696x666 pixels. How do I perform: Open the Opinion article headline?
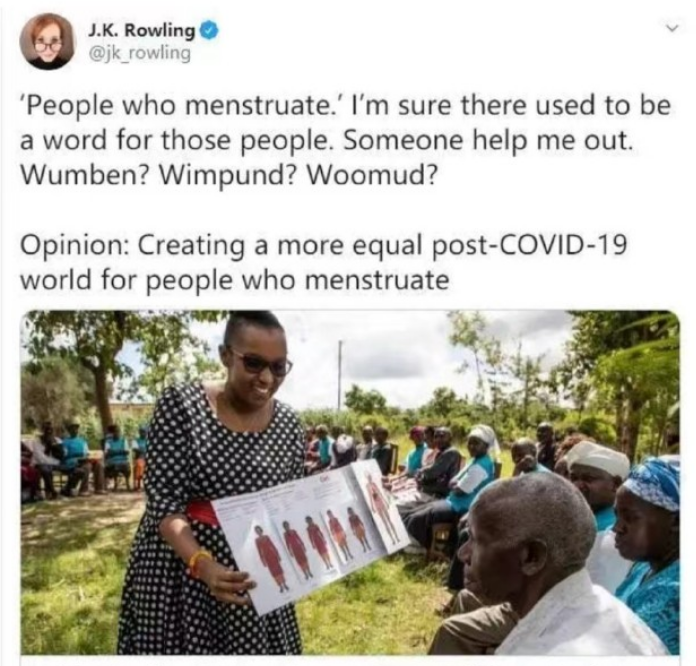[324, 262]
